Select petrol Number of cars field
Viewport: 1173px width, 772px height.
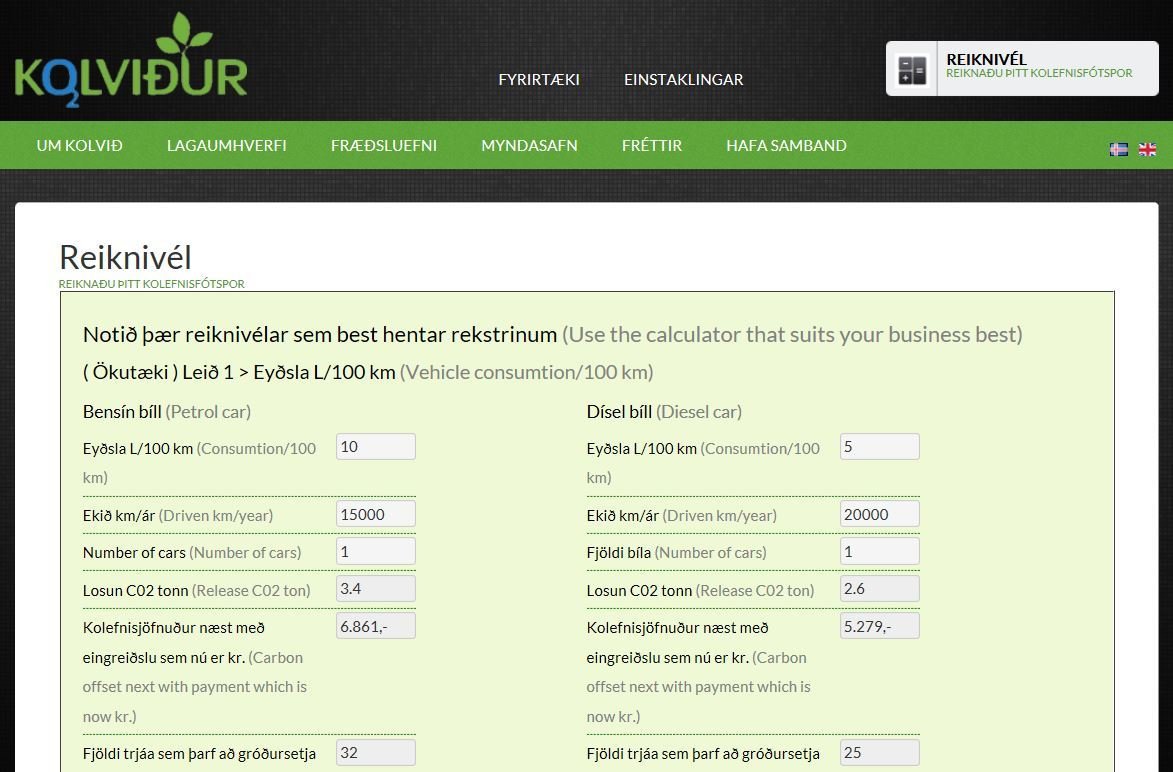(x=375, y=551)
